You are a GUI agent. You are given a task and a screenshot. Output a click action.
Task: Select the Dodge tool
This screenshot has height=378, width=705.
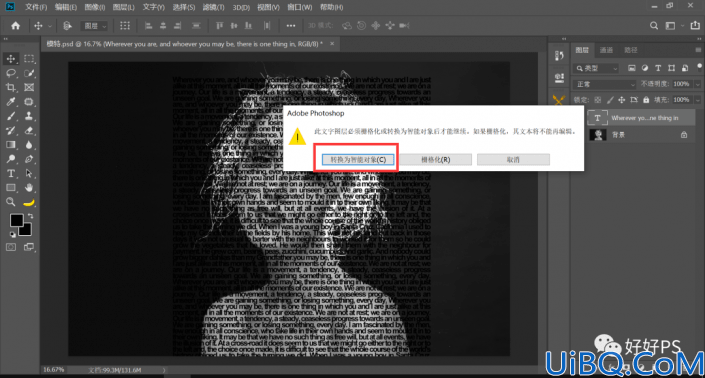[x=11, y=159]
